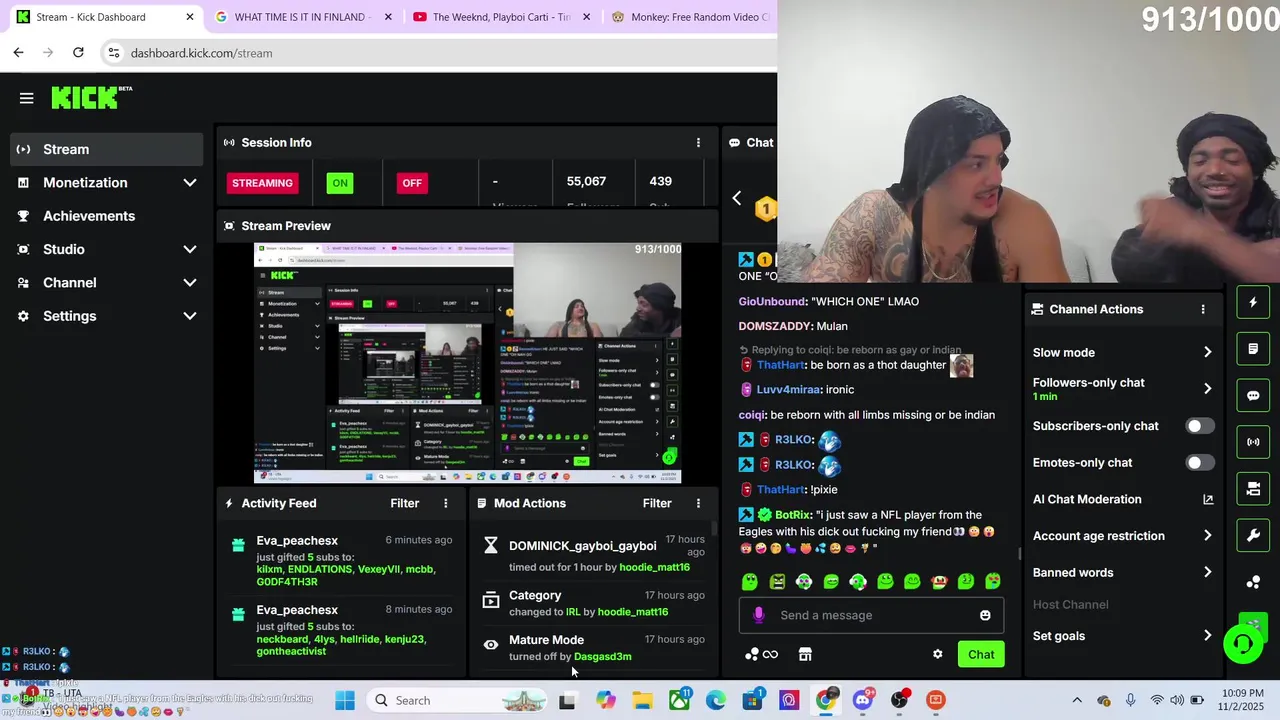Open the chat bubble icon in right rail
1280x720 pixels.
pyautogui.click(x=1253, y=395)
